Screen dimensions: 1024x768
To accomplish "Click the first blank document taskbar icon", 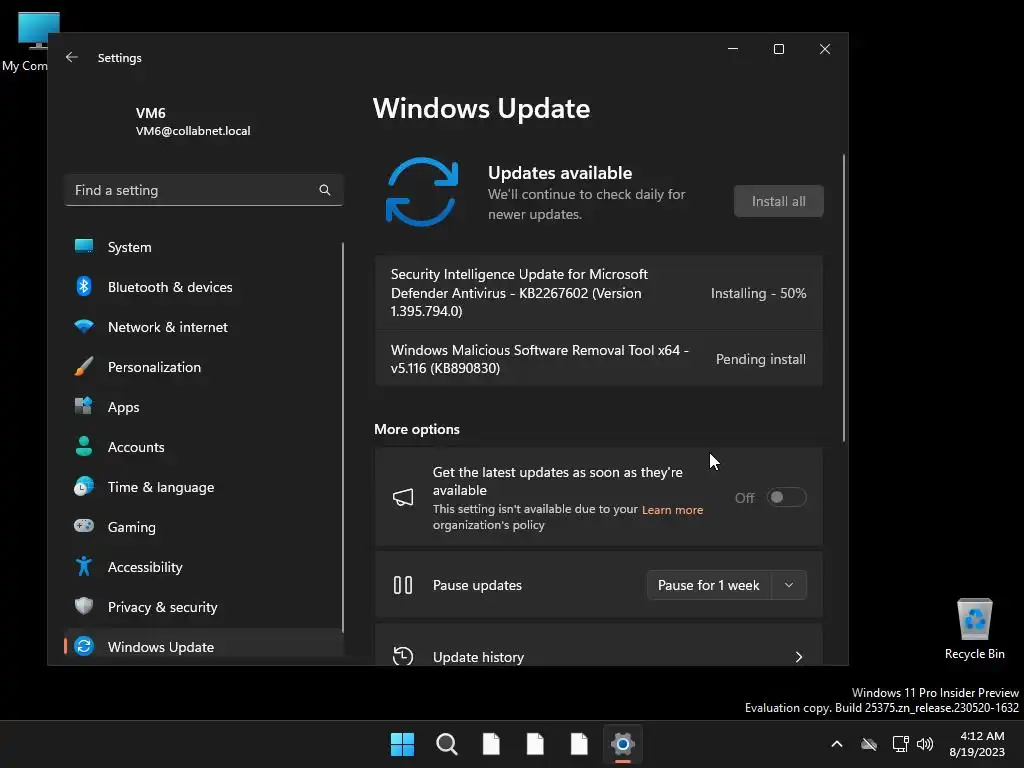I will 491,744.
